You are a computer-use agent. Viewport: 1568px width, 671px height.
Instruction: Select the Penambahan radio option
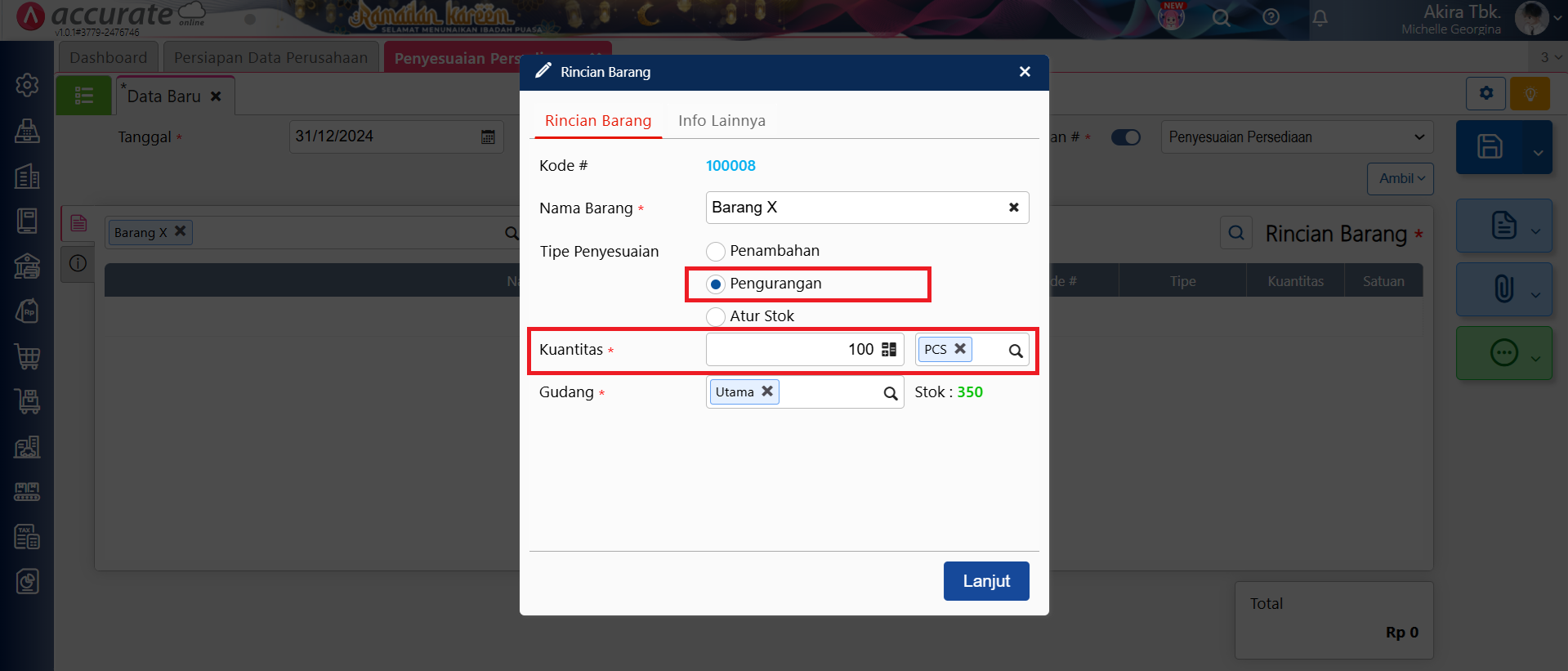[x=716, y=252]
